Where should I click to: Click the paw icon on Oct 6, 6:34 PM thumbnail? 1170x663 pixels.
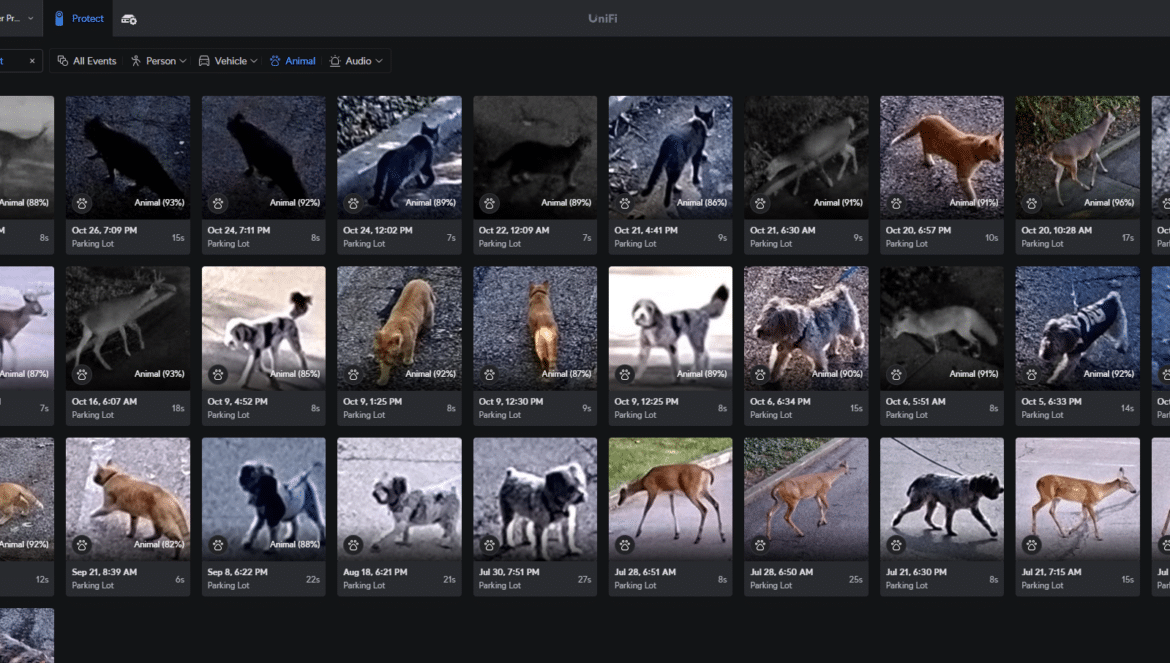(760, 374)
